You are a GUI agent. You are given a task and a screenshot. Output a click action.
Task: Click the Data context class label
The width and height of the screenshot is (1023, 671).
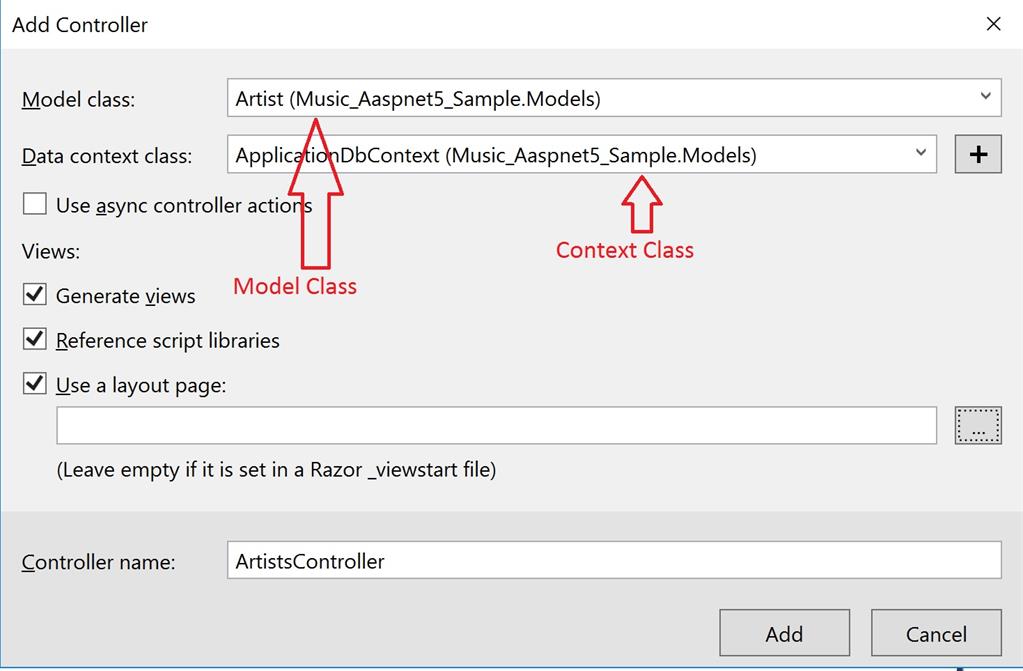(107, 156)
